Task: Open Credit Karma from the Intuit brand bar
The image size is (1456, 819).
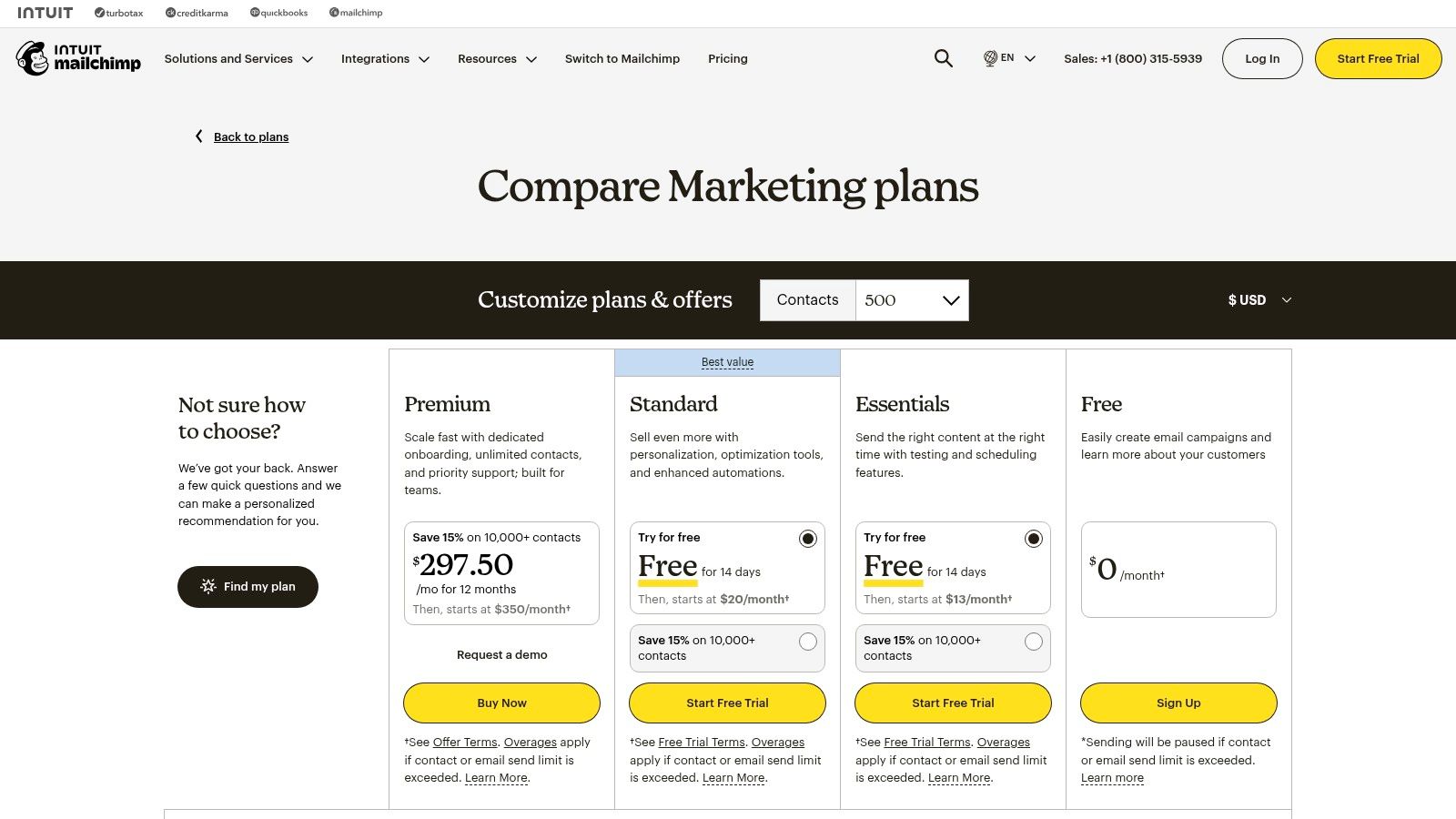Action: coord(168,13)
